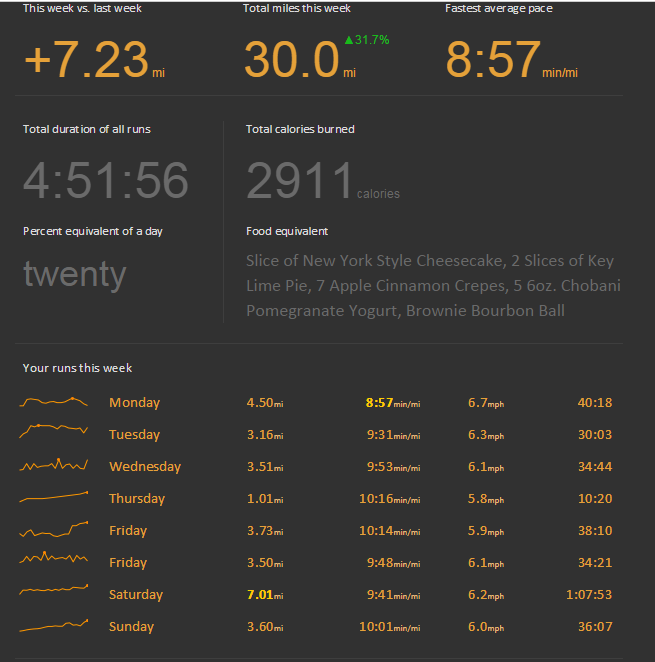This screenshot has width=655, height=662.
Task: Click the 4:51:56 total duration value
Action: tap(106, 181)
